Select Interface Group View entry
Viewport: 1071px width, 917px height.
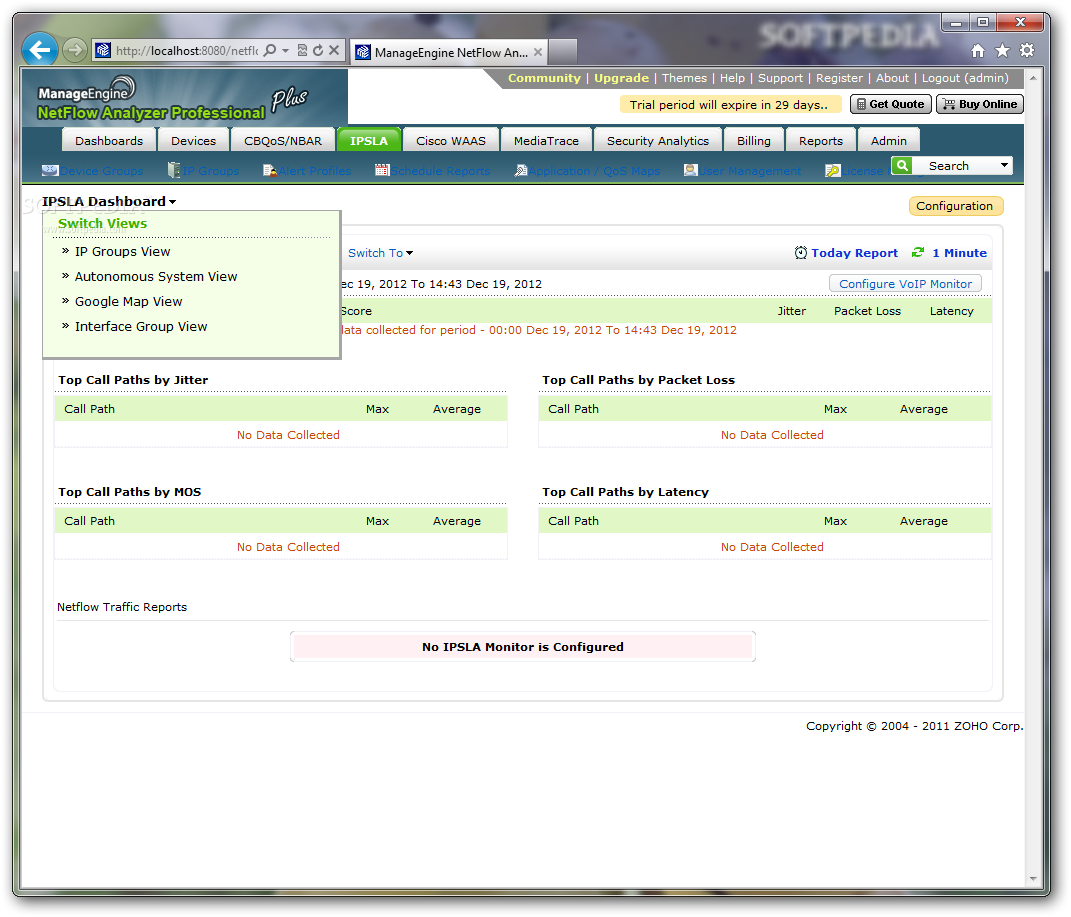tap(141, 326)
